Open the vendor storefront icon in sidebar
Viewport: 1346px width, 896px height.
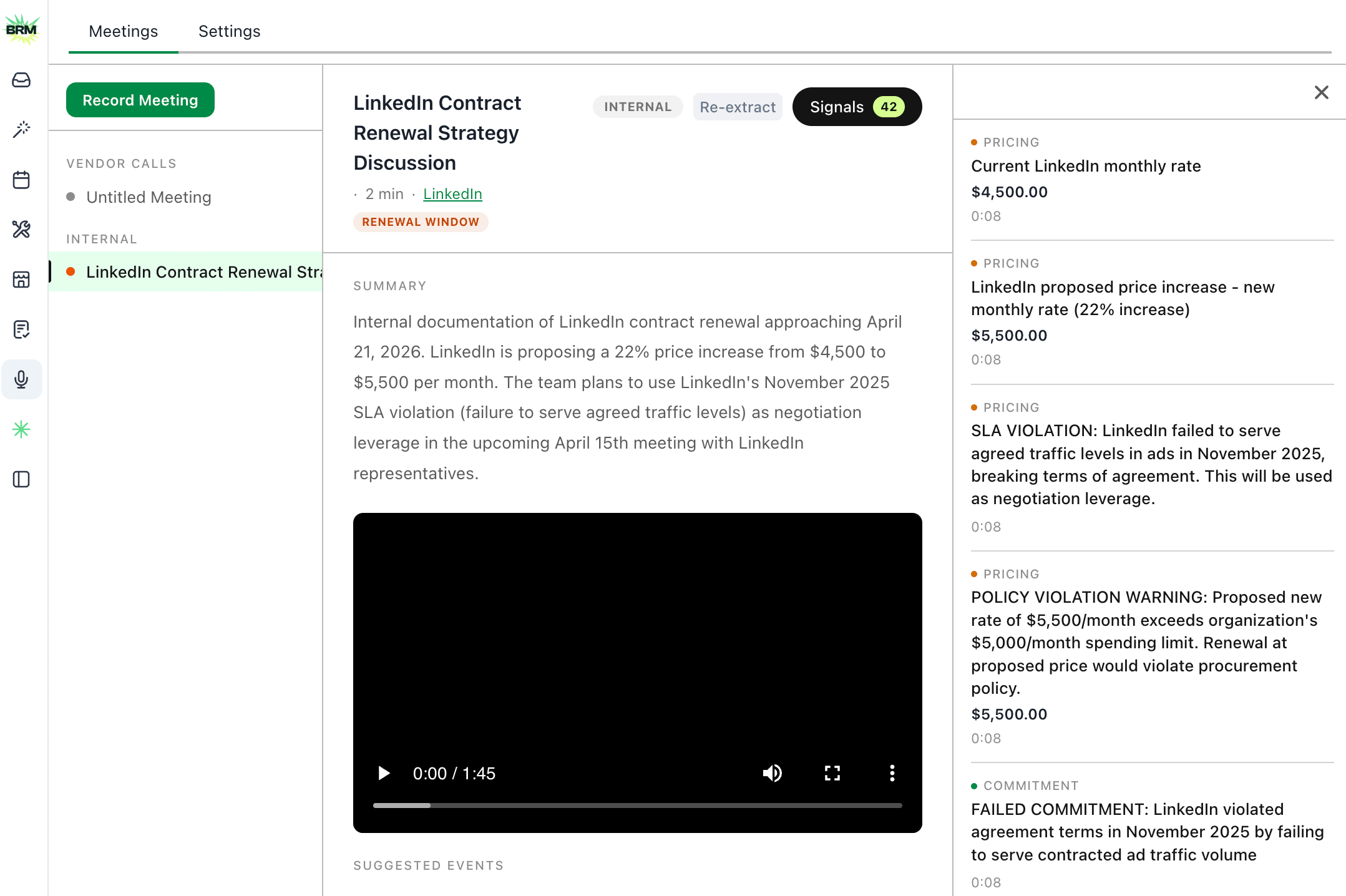click(22, 280)
